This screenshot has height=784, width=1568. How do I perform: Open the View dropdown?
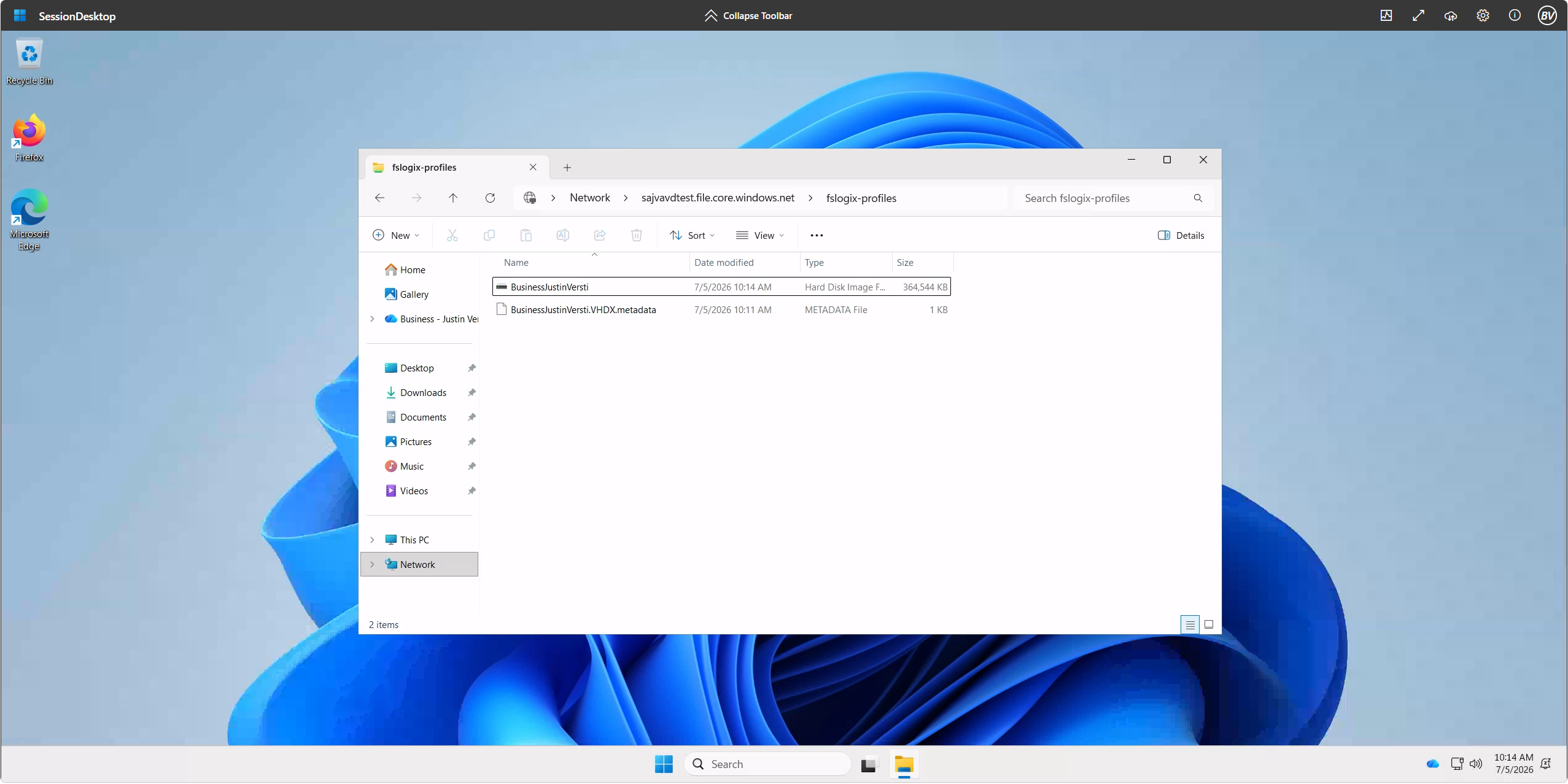[760, 236]
